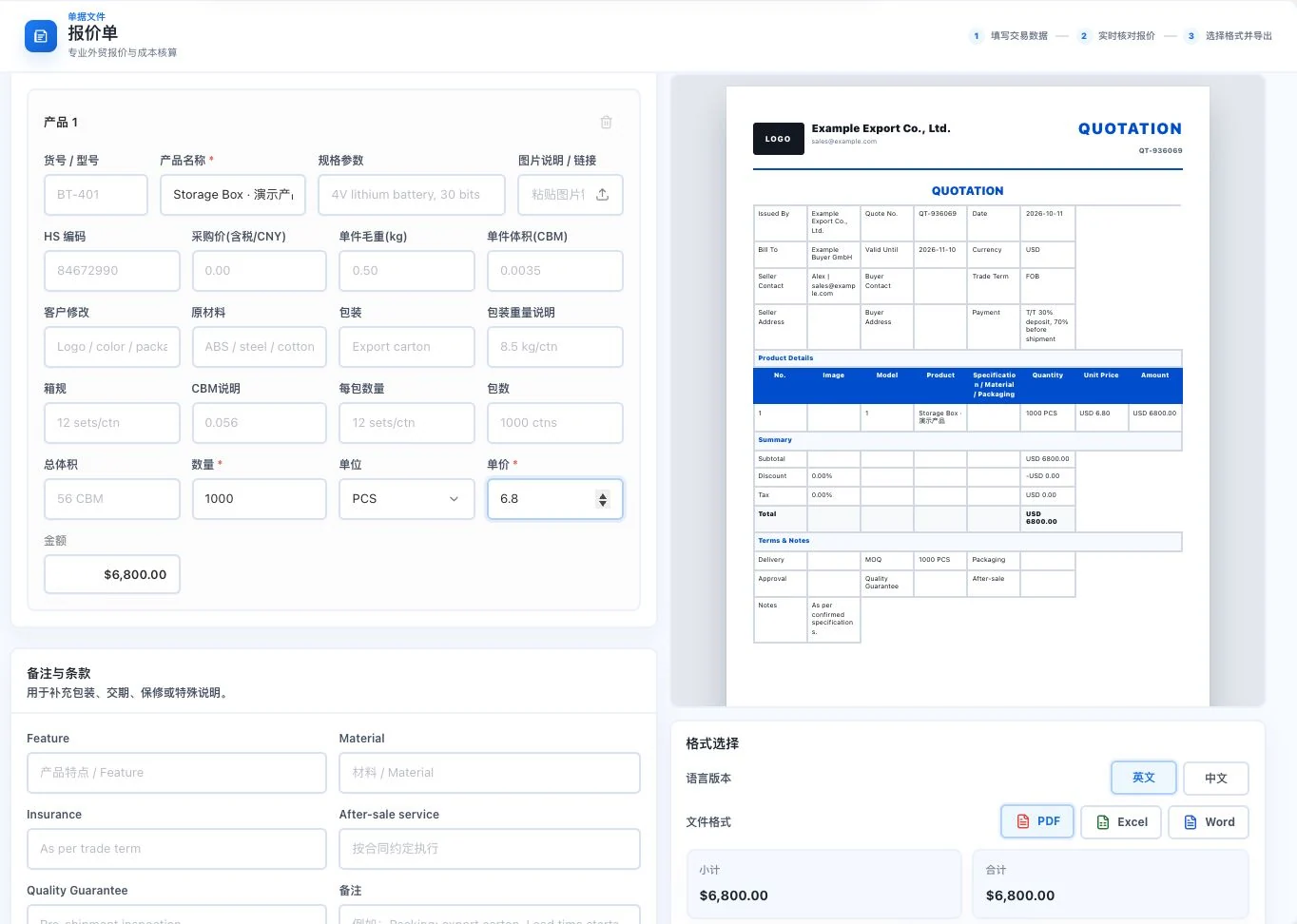Image resolution: width=1297 pixels, height=924 pixels.
Task: Switch language version to 英文
Action: [1144, 778]
